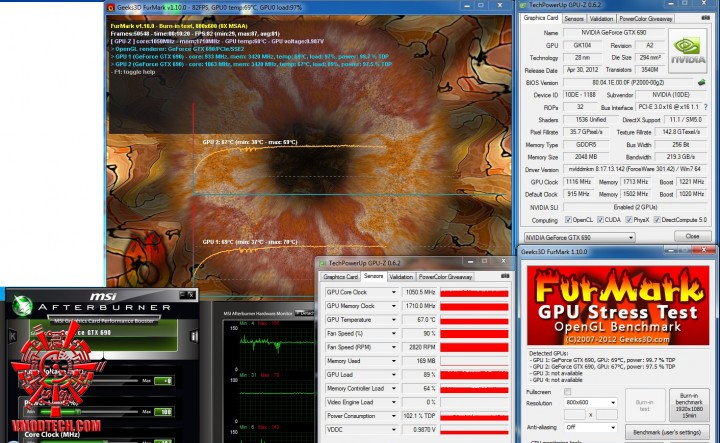Switch to Sensors tab in the GPU-Z Graphics Card window
This screenshot has height=443, width=720.
[x=574, y=19]
